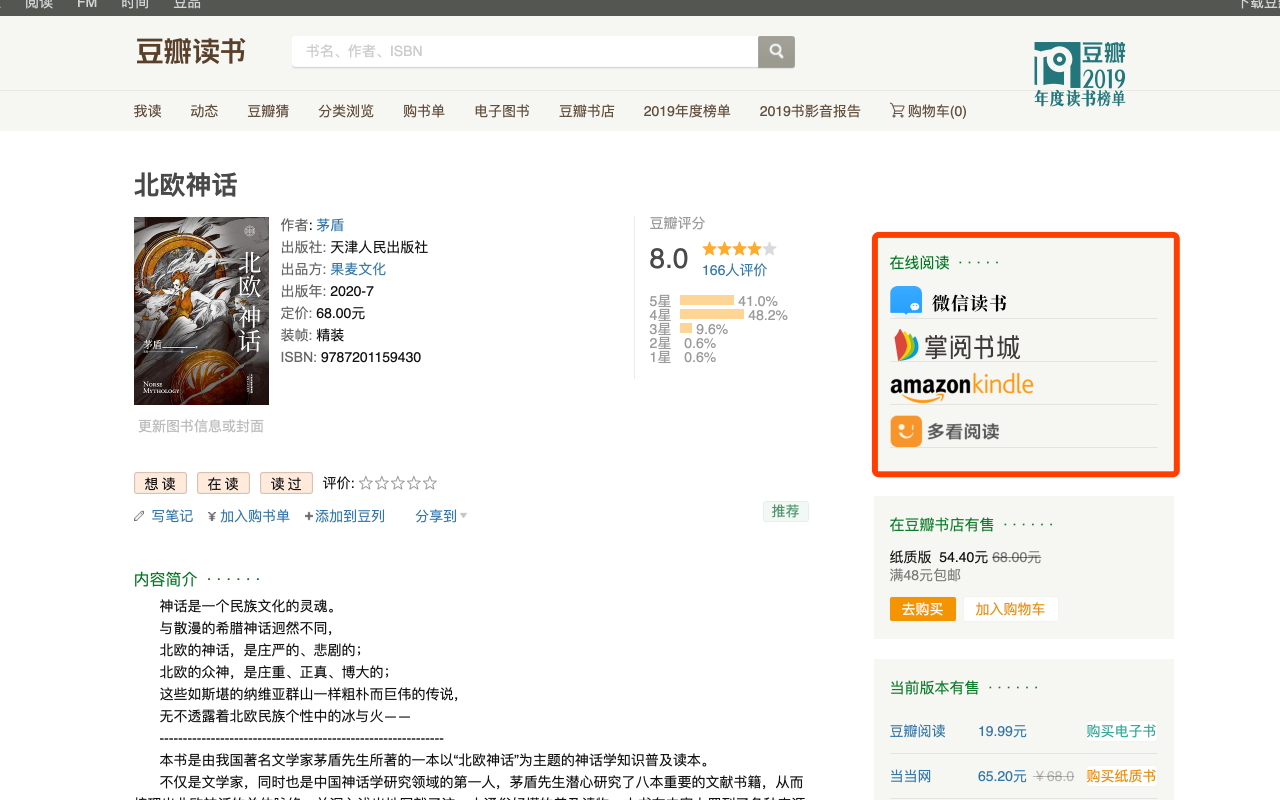Open publisher link 果麦文化
The height and width of the screenshot is (800, 1280).
coord(358,269)
